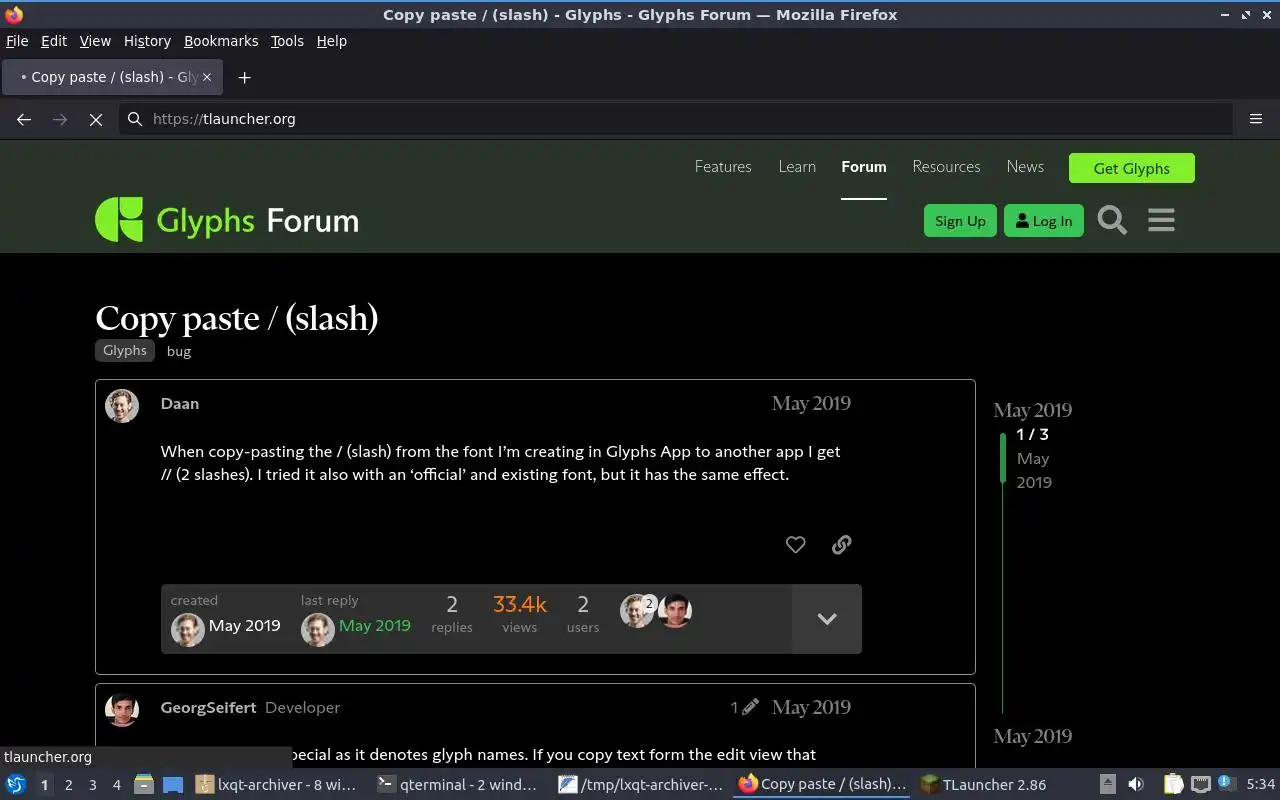Click GeorgSeifert's avatar on the second post
This screenshot has height=800, width=1280.
pyautogui.click(x=122, y=709)
